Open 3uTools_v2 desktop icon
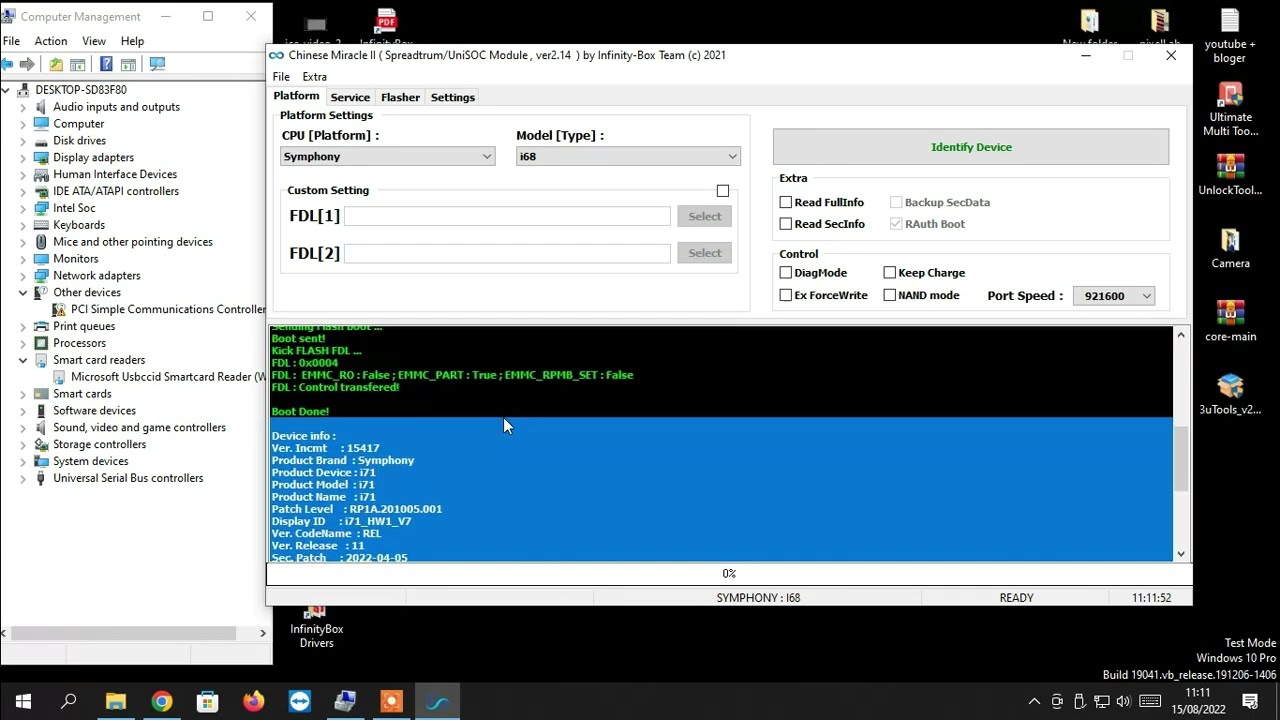Image resolution: width=1280 pixels, height=720 pixels. point(1230,394)
